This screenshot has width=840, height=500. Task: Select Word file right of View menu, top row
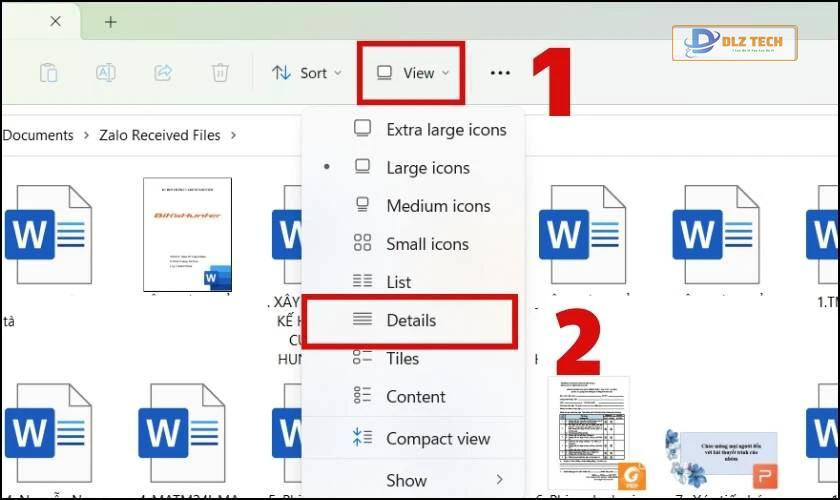(583, 235)
